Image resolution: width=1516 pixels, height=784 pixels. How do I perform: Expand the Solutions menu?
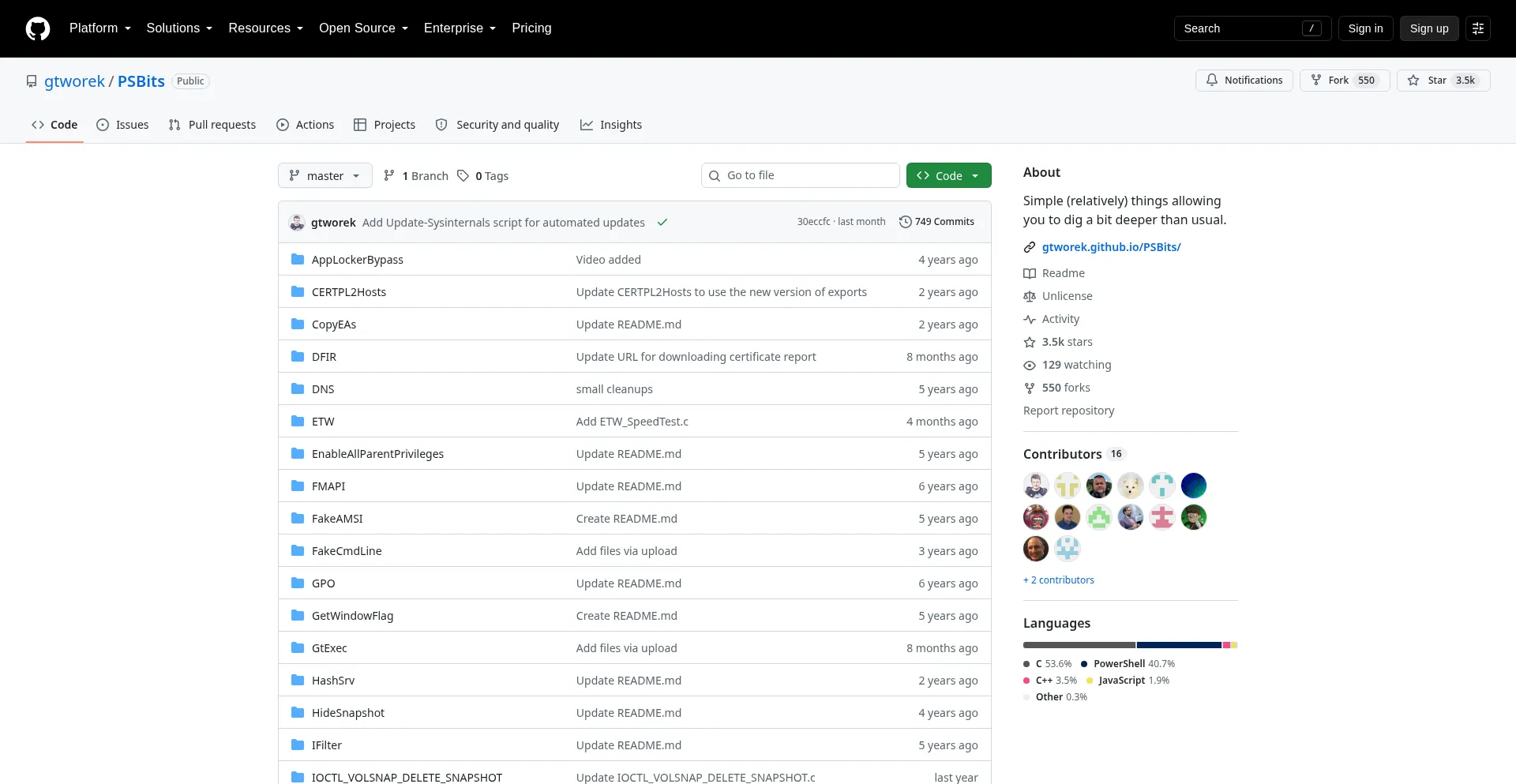(x=179, y=28)
